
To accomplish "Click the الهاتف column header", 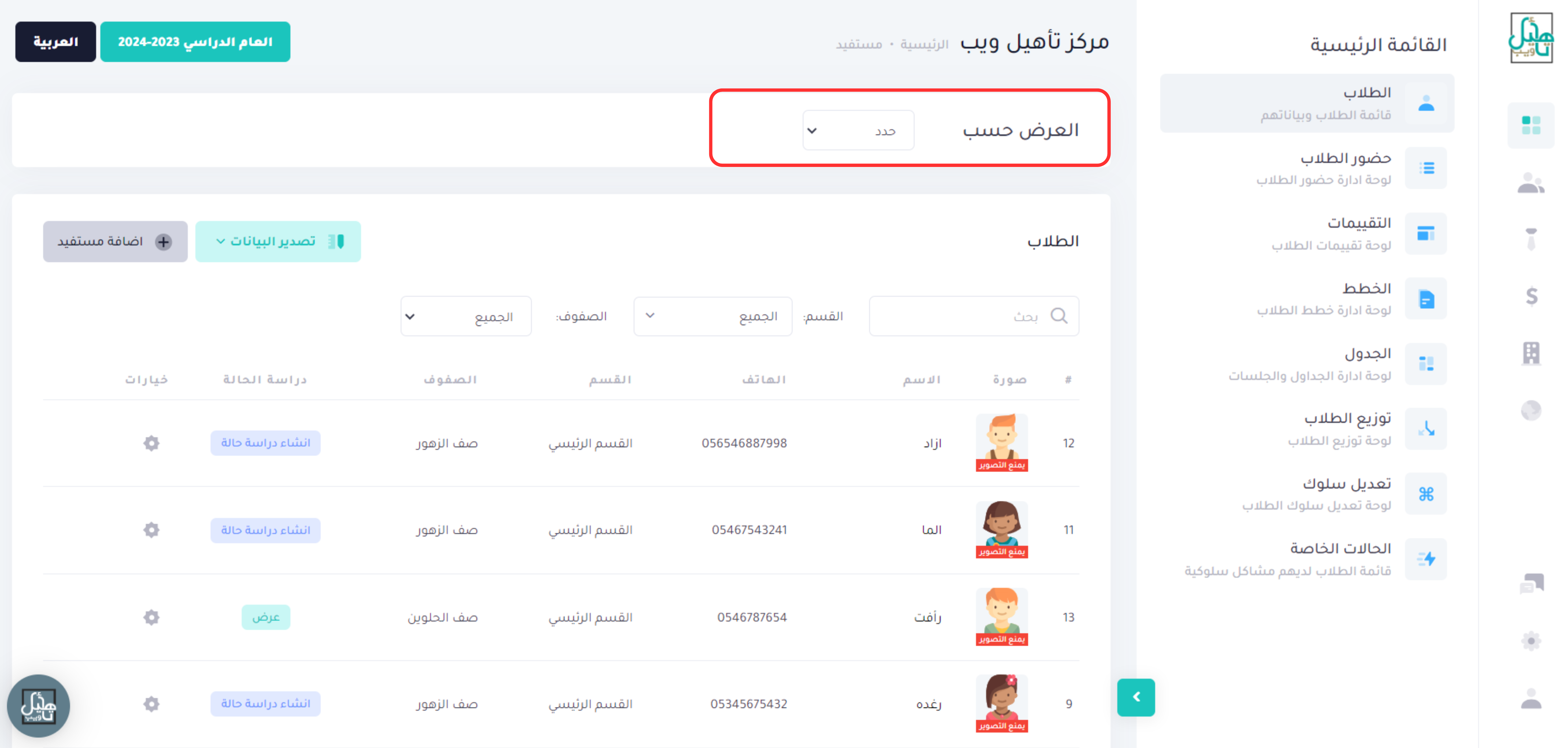I will point(764,380).
